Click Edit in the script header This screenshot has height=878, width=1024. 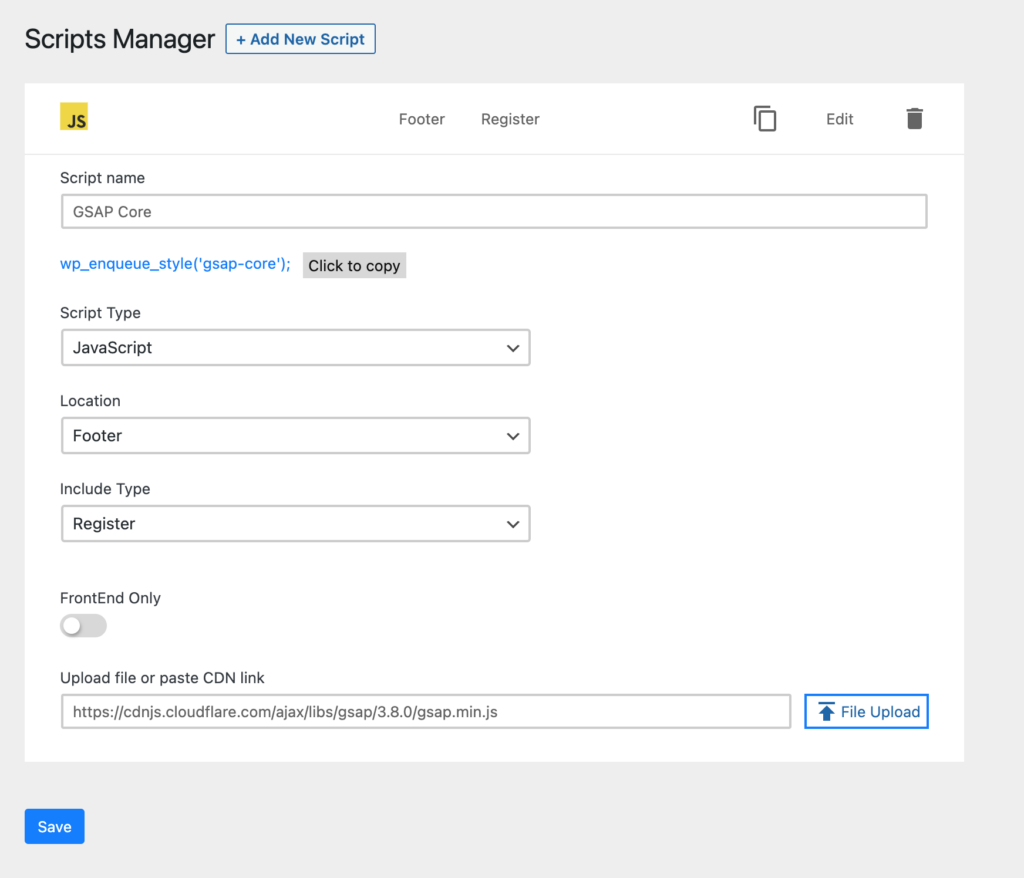(839, 119)
